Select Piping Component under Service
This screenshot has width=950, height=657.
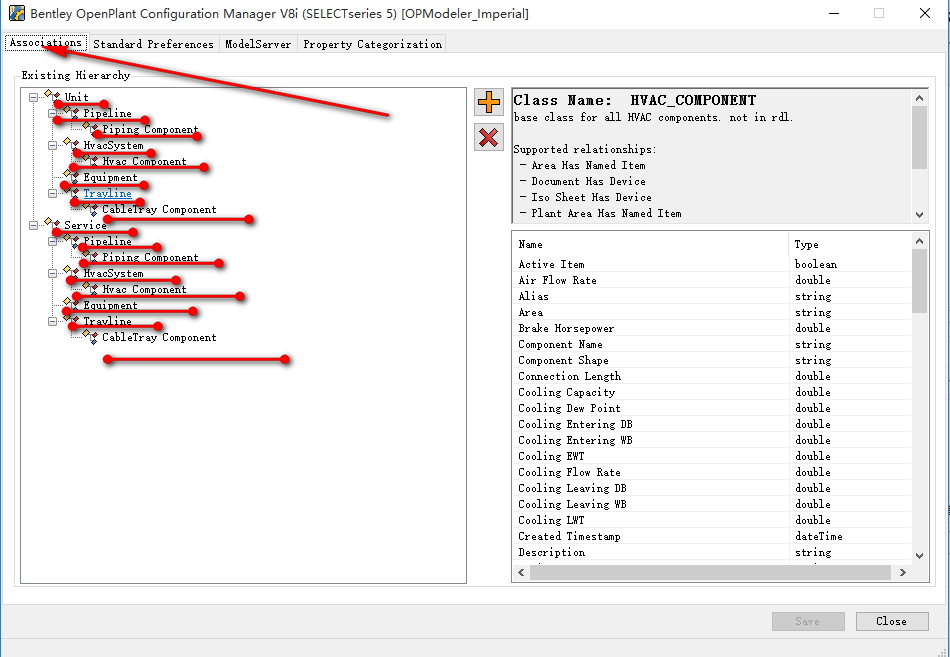tap(150, 257)
